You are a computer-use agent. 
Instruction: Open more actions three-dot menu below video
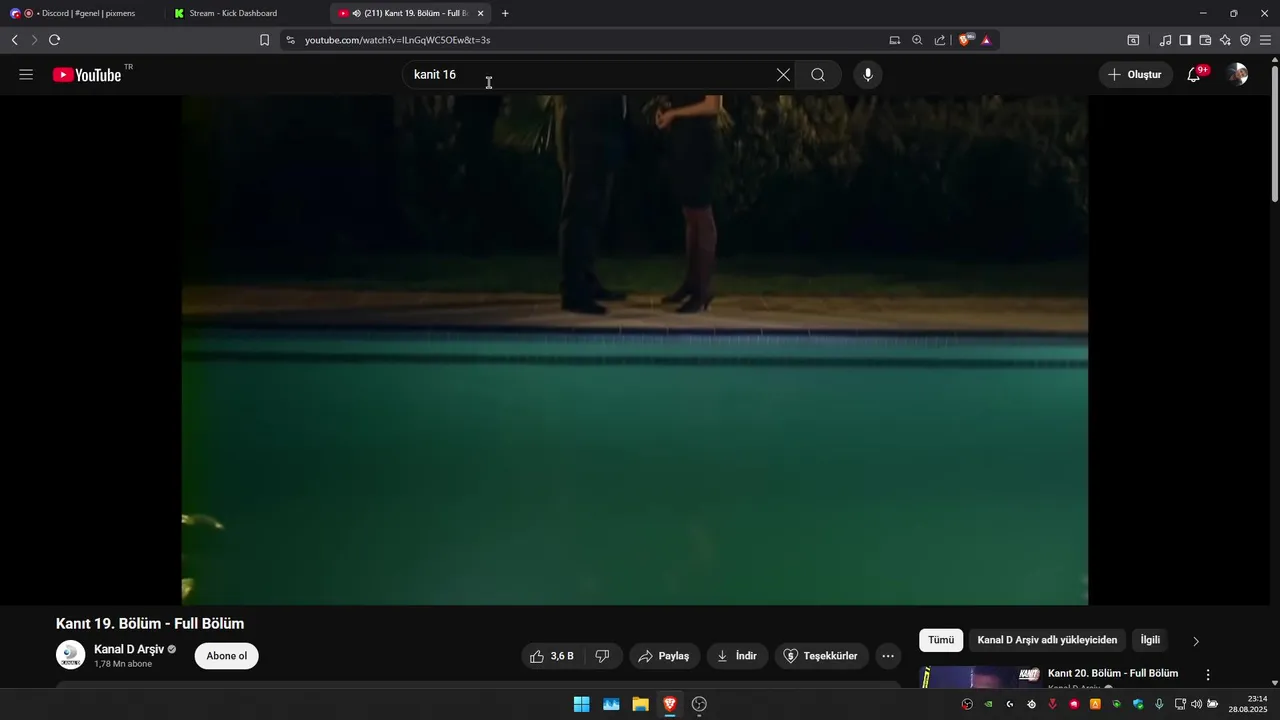[x=888, y=656]
